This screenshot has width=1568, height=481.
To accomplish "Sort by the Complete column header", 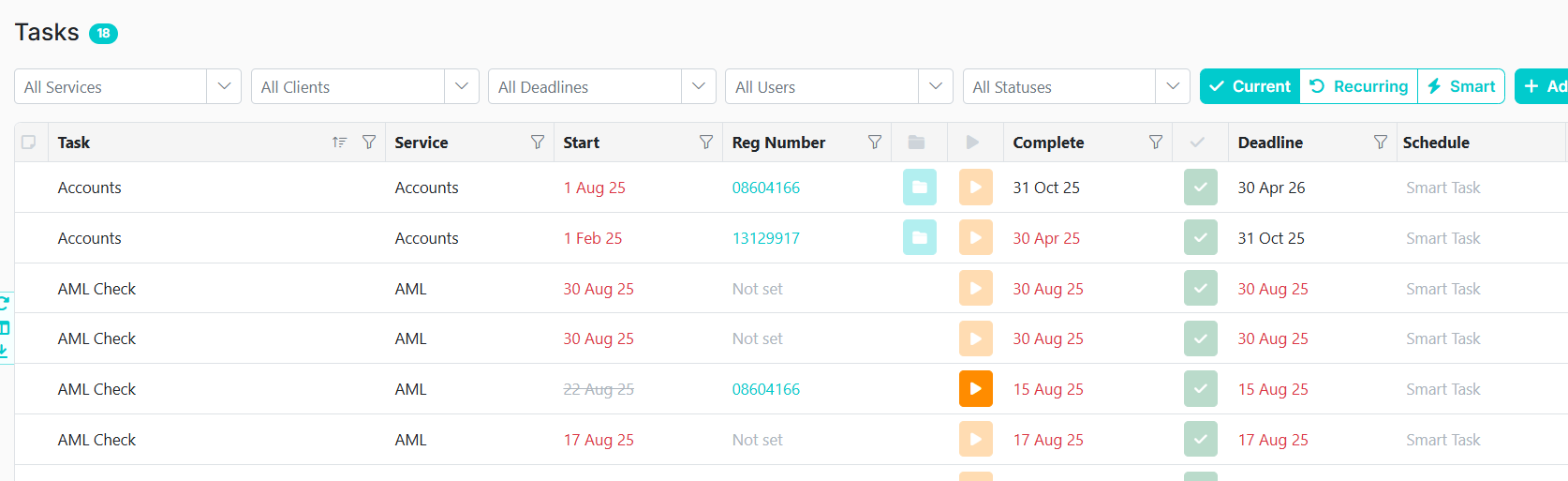I will [x=1048, y=143].
